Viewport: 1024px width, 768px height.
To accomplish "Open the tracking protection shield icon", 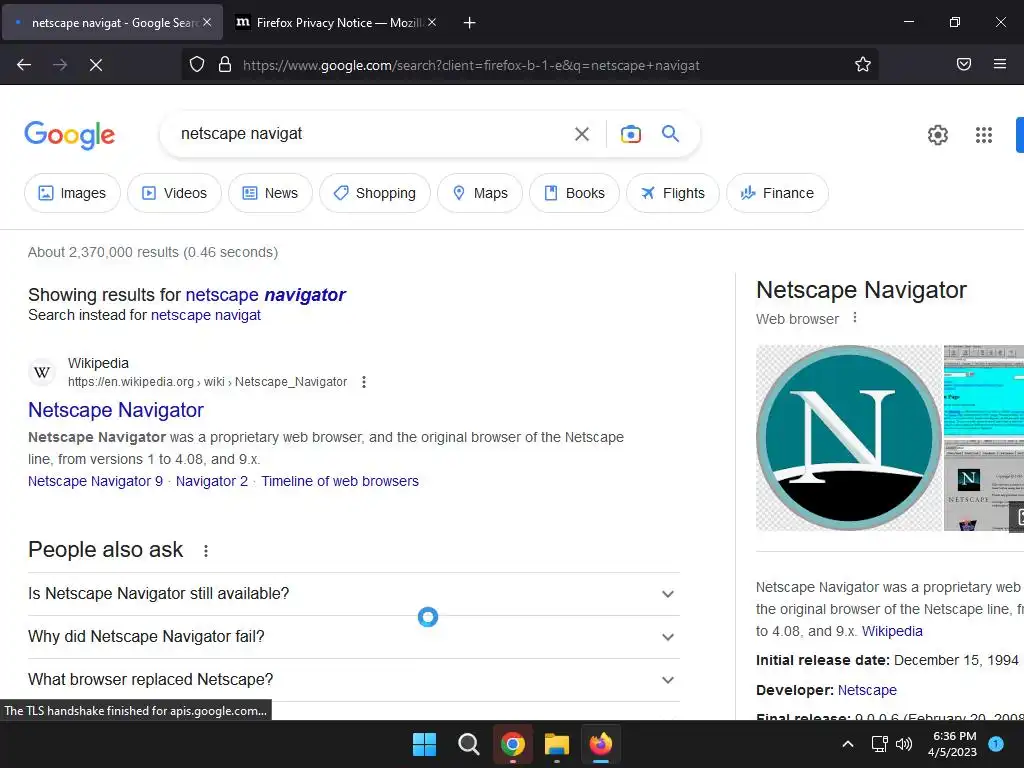I will click(x=197, y=65).
